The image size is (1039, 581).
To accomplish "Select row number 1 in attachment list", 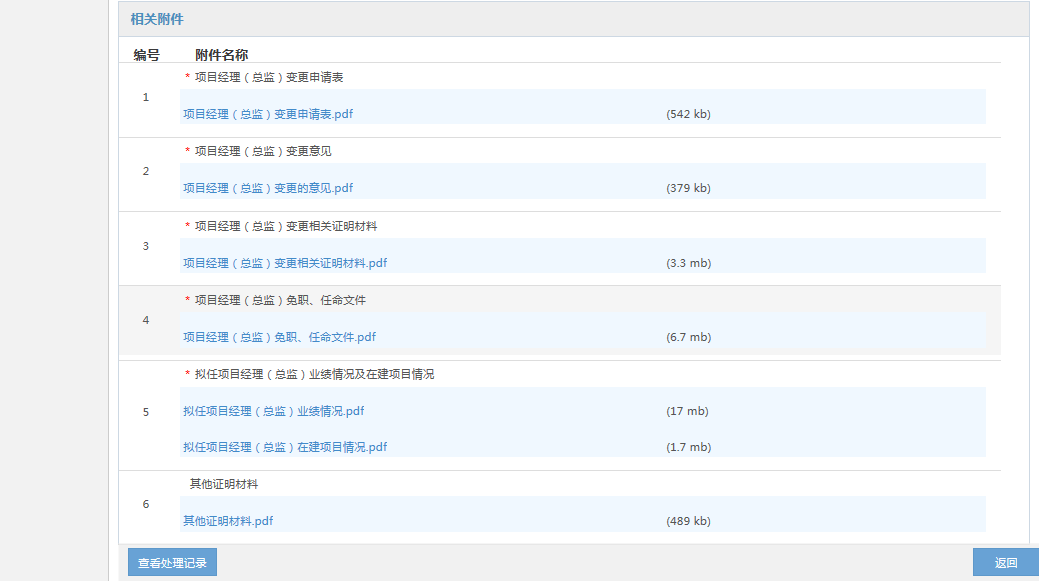I will pyautogui.click(x=146, y=97).
